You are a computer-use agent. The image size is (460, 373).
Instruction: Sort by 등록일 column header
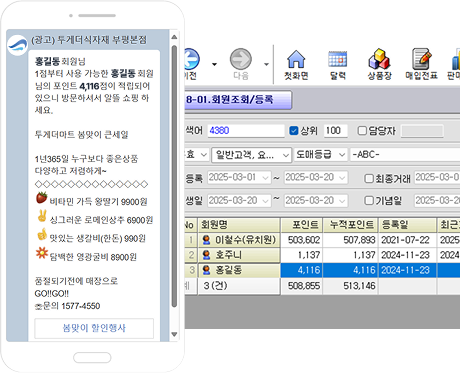click(x=407, y=225)
